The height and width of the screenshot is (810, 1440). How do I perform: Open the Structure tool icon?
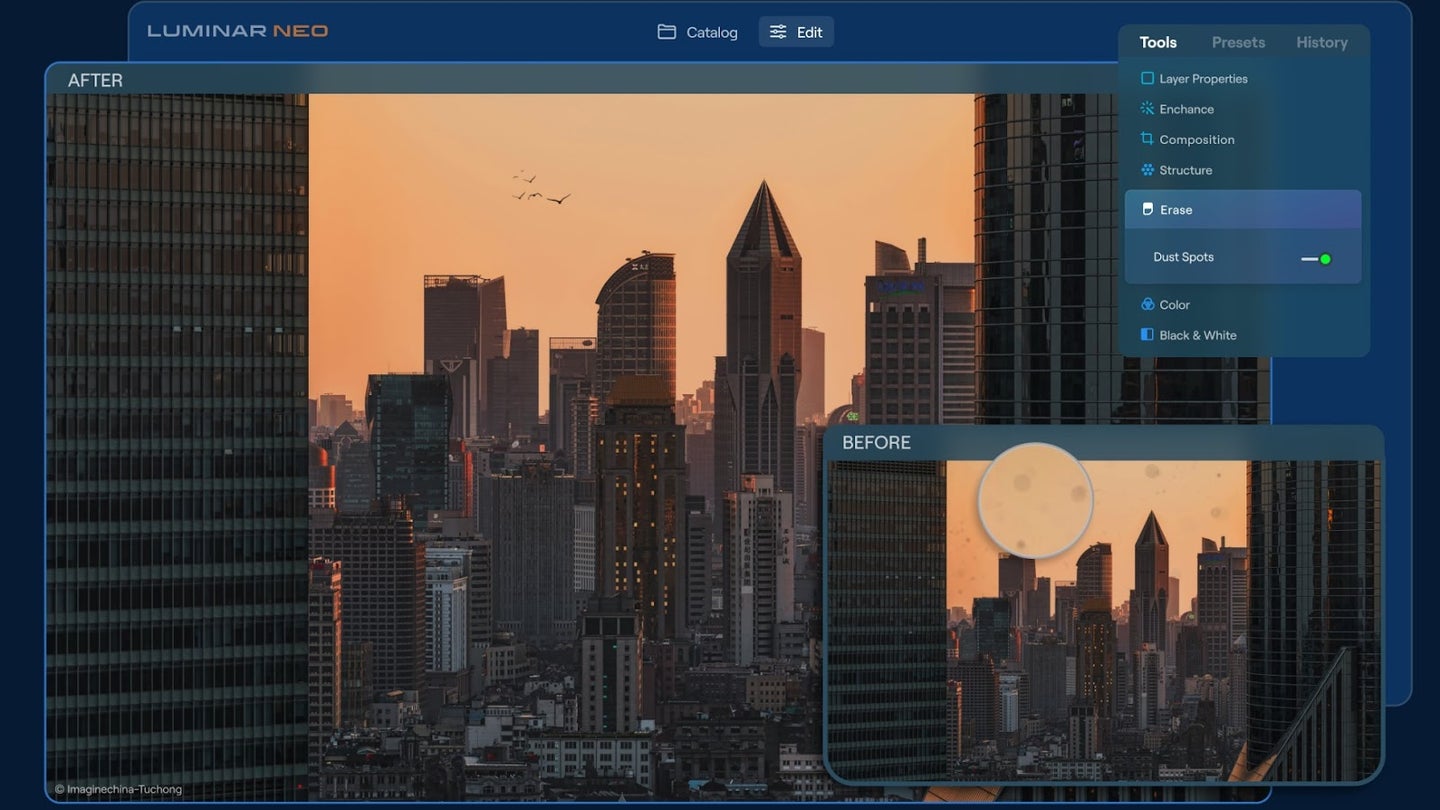1147,170
